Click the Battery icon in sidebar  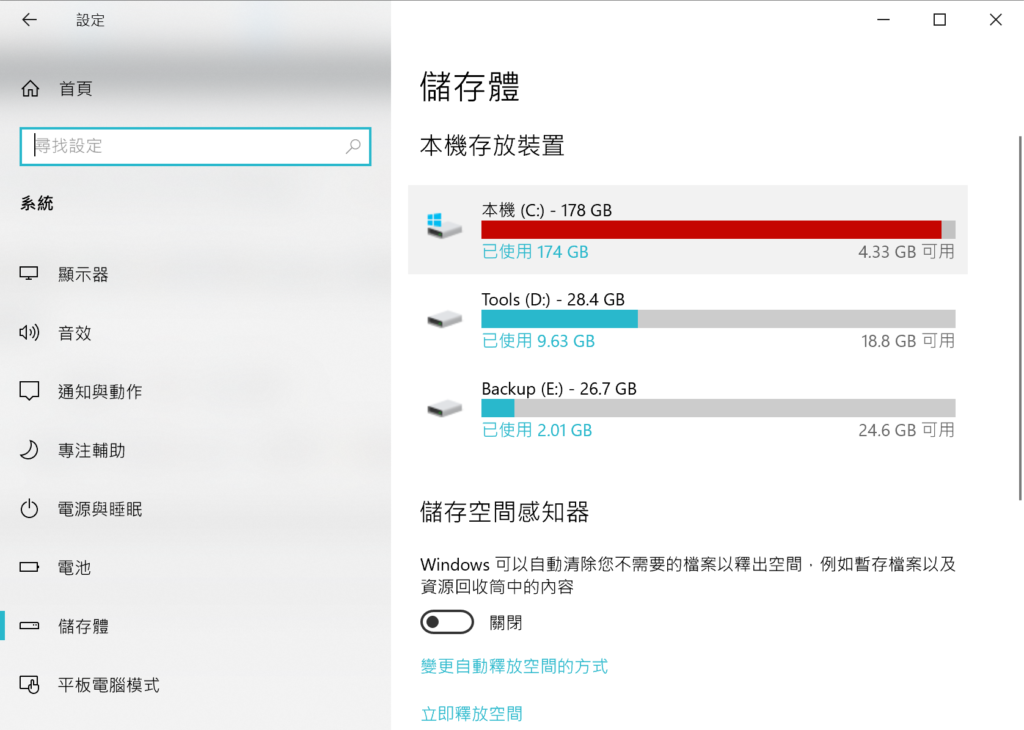29,567
